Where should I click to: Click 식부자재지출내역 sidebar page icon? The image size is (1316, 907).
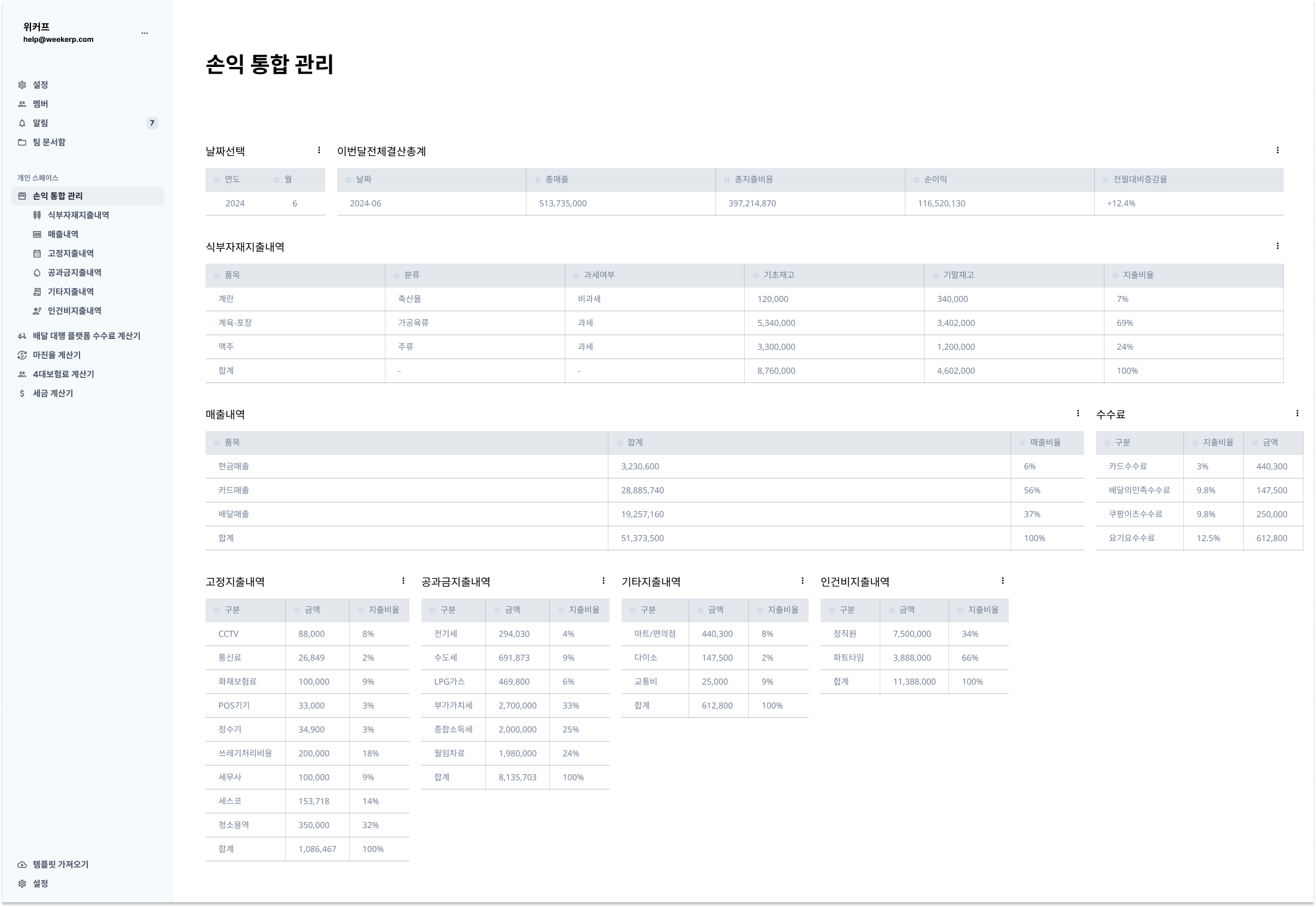37,215
